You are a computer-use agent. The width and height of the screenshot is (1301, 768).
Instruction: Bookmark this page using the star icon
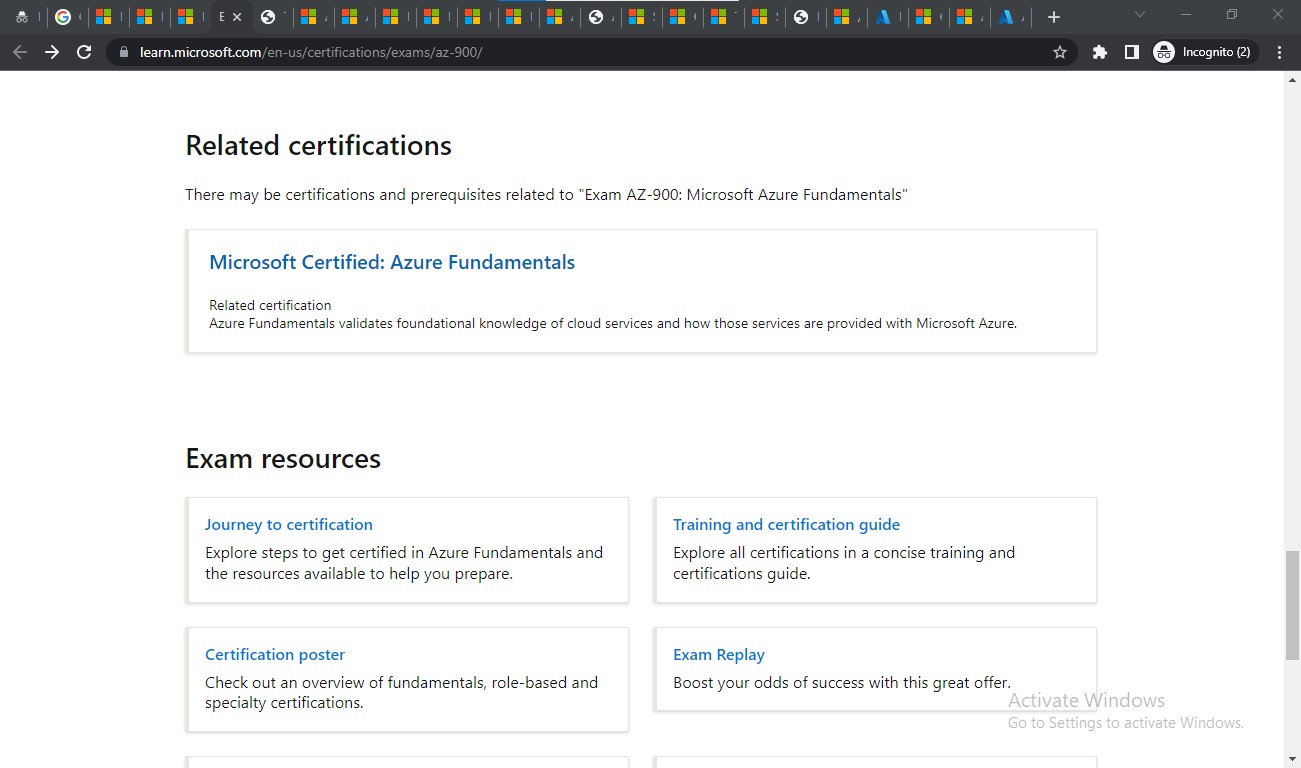point(1059,51)
